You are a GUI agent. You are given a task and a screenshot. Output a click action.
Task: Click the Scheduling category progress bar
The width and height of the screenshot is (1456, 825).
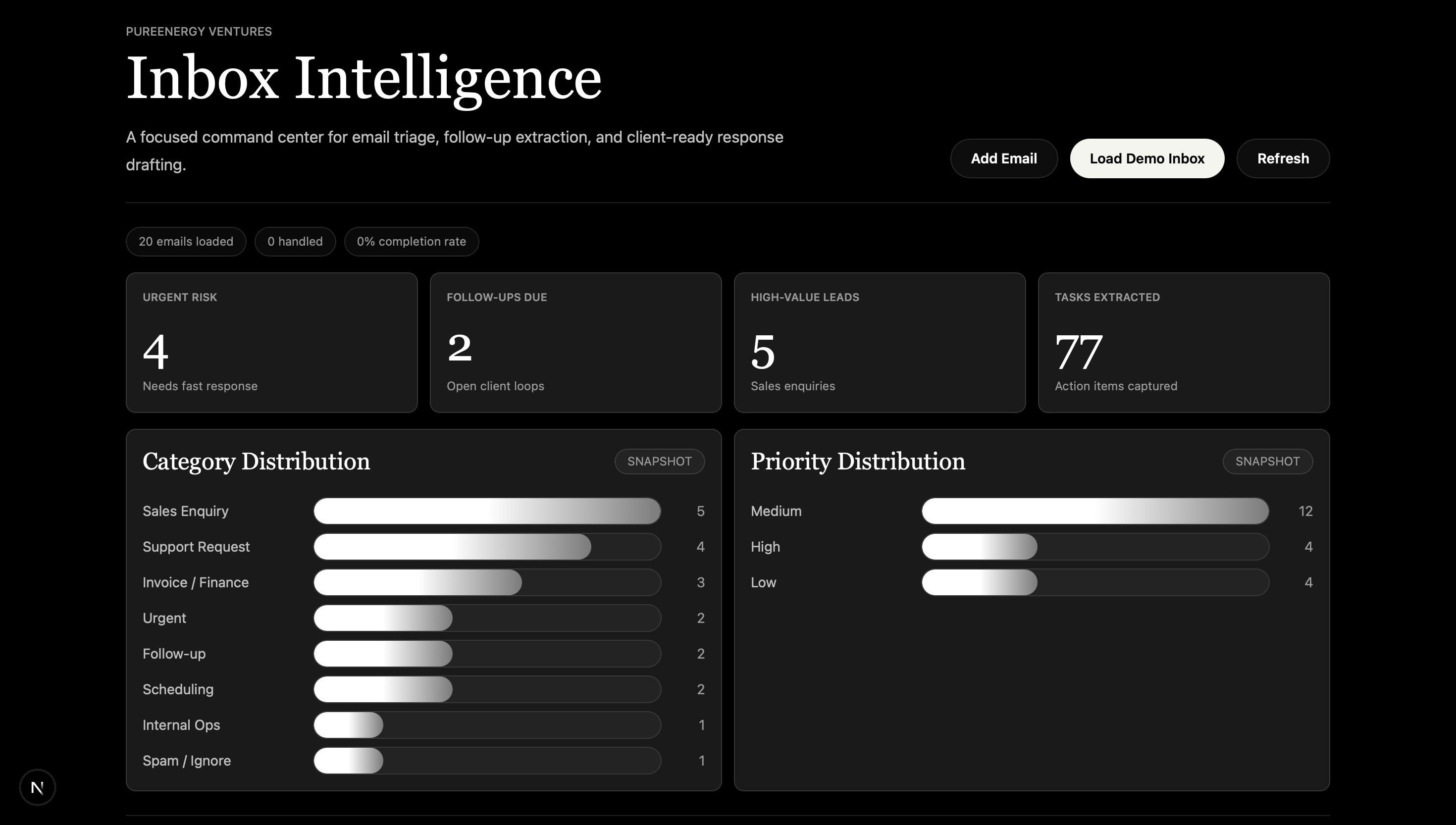tap(487, 690)
